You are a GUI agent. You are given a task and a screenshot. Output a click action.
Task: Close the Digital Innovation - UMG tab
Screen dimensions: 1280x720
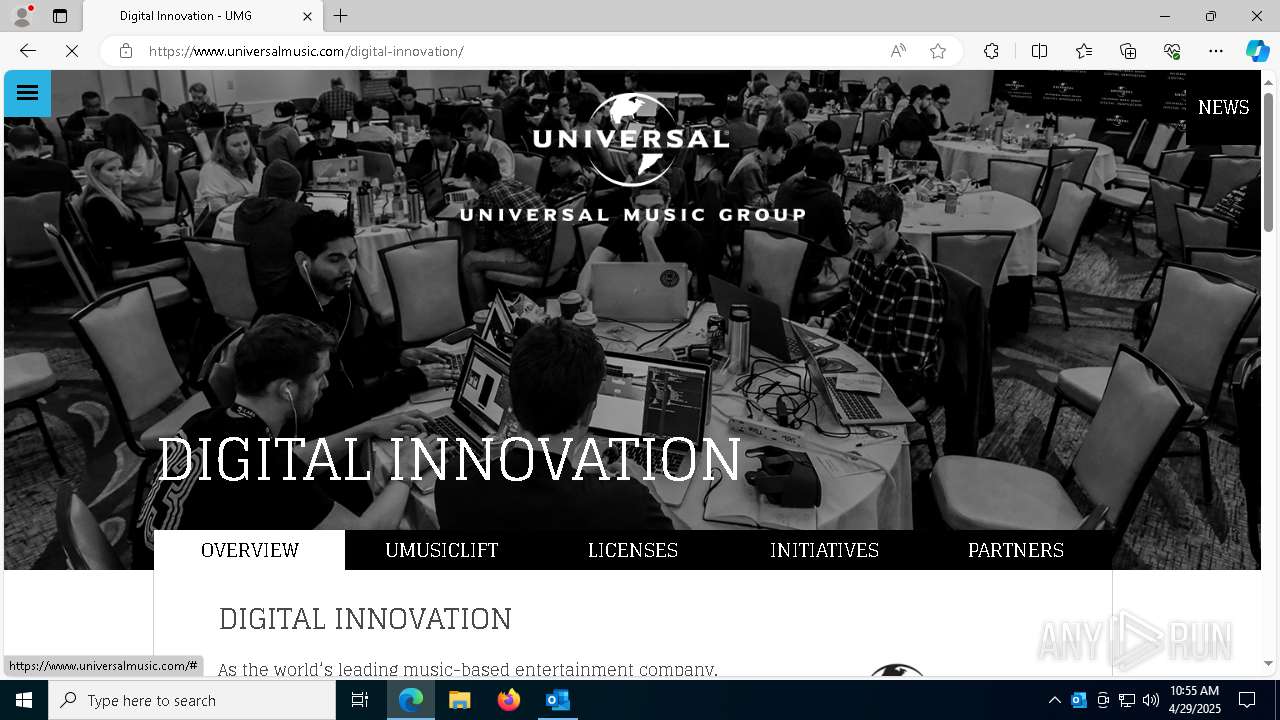(x=308, y=16)
